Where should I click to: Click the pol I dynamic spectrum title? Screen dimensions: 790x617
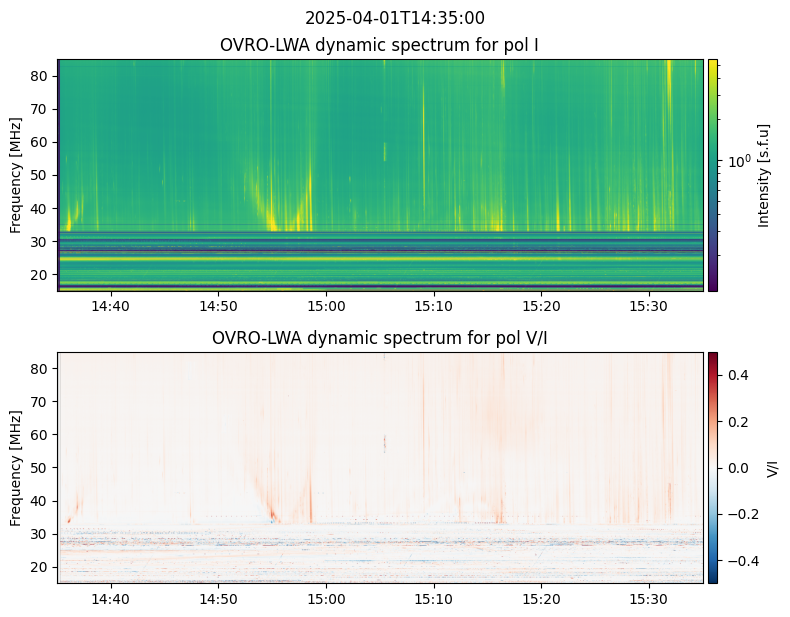click(x=379, y=45)
